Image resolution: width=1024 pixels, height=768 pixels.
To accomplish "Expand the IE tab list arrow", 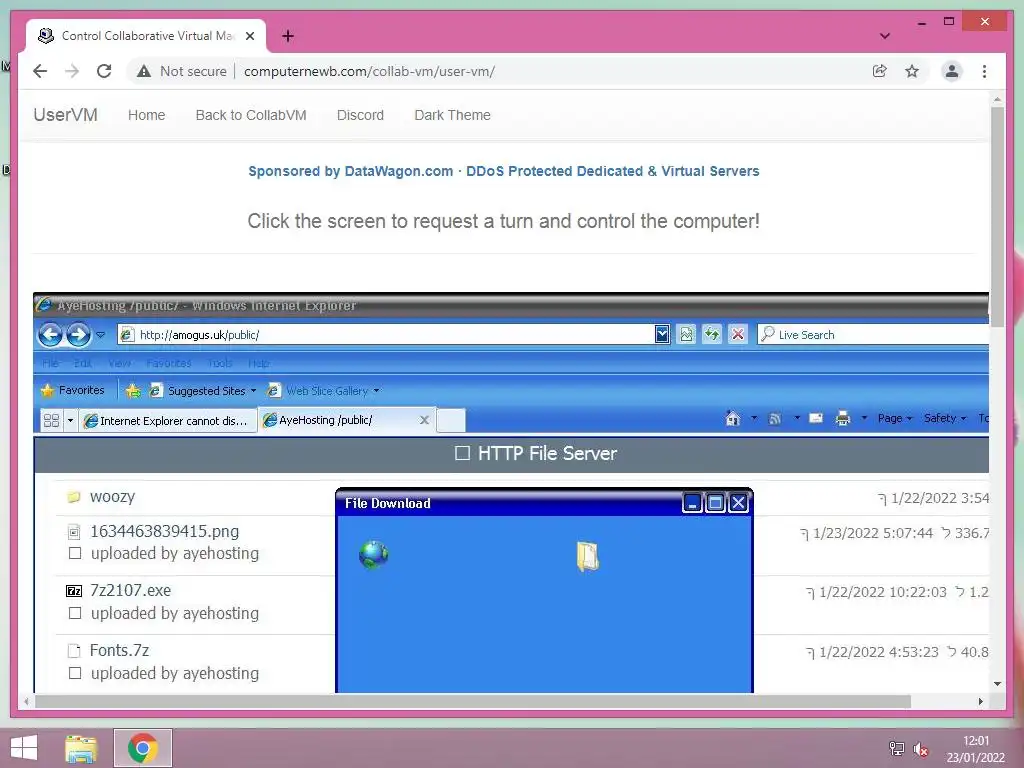I will click(x=70, y=421).
